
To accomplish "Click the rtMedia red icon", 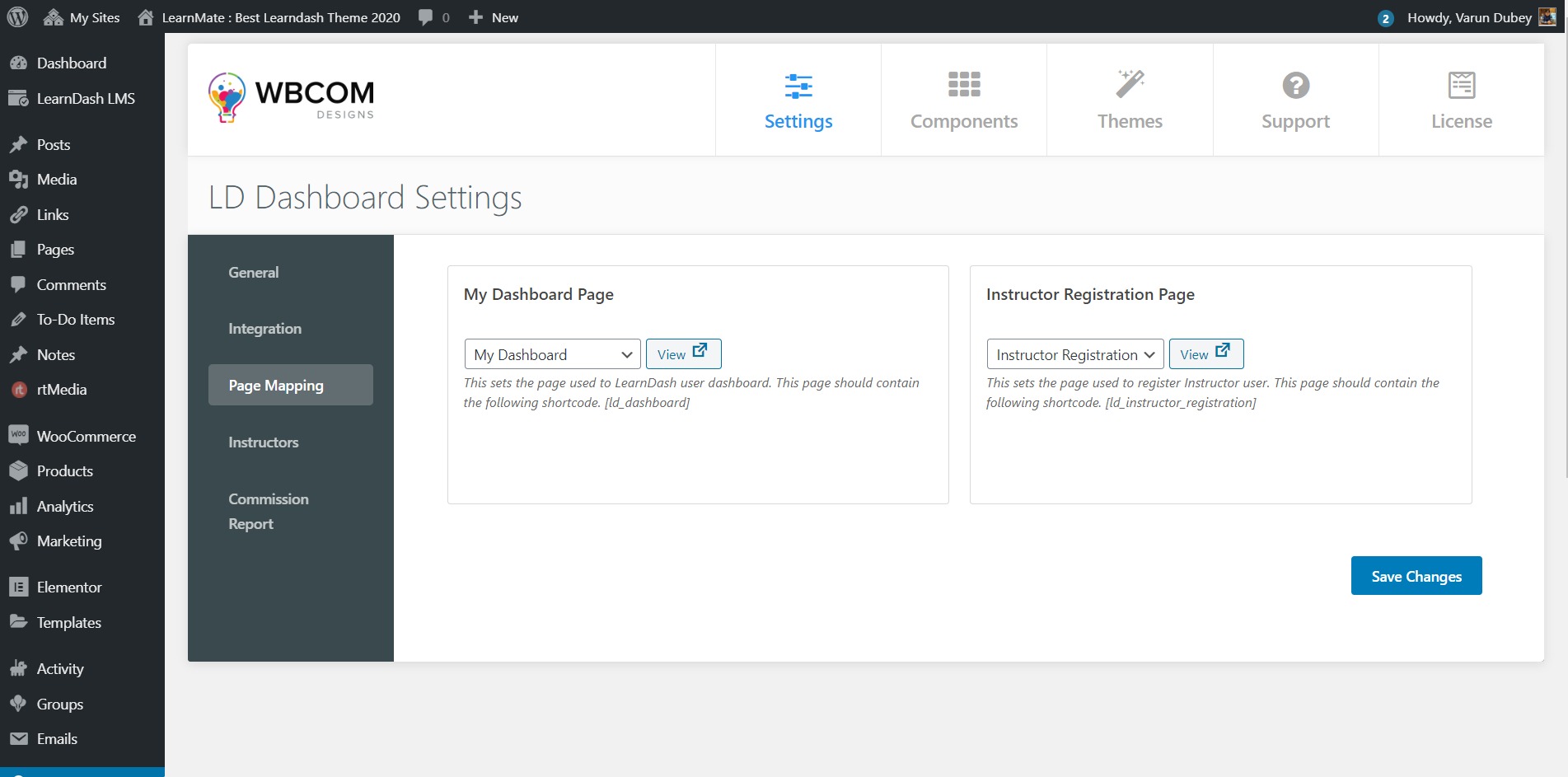I will [19, 390].
